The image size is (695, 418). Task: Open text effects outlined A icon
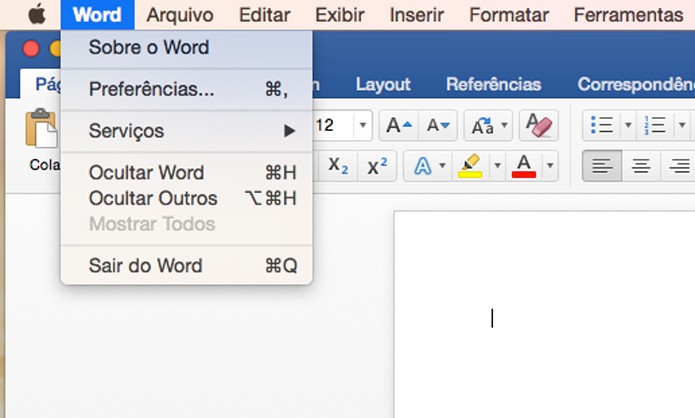tap(423, 166)
